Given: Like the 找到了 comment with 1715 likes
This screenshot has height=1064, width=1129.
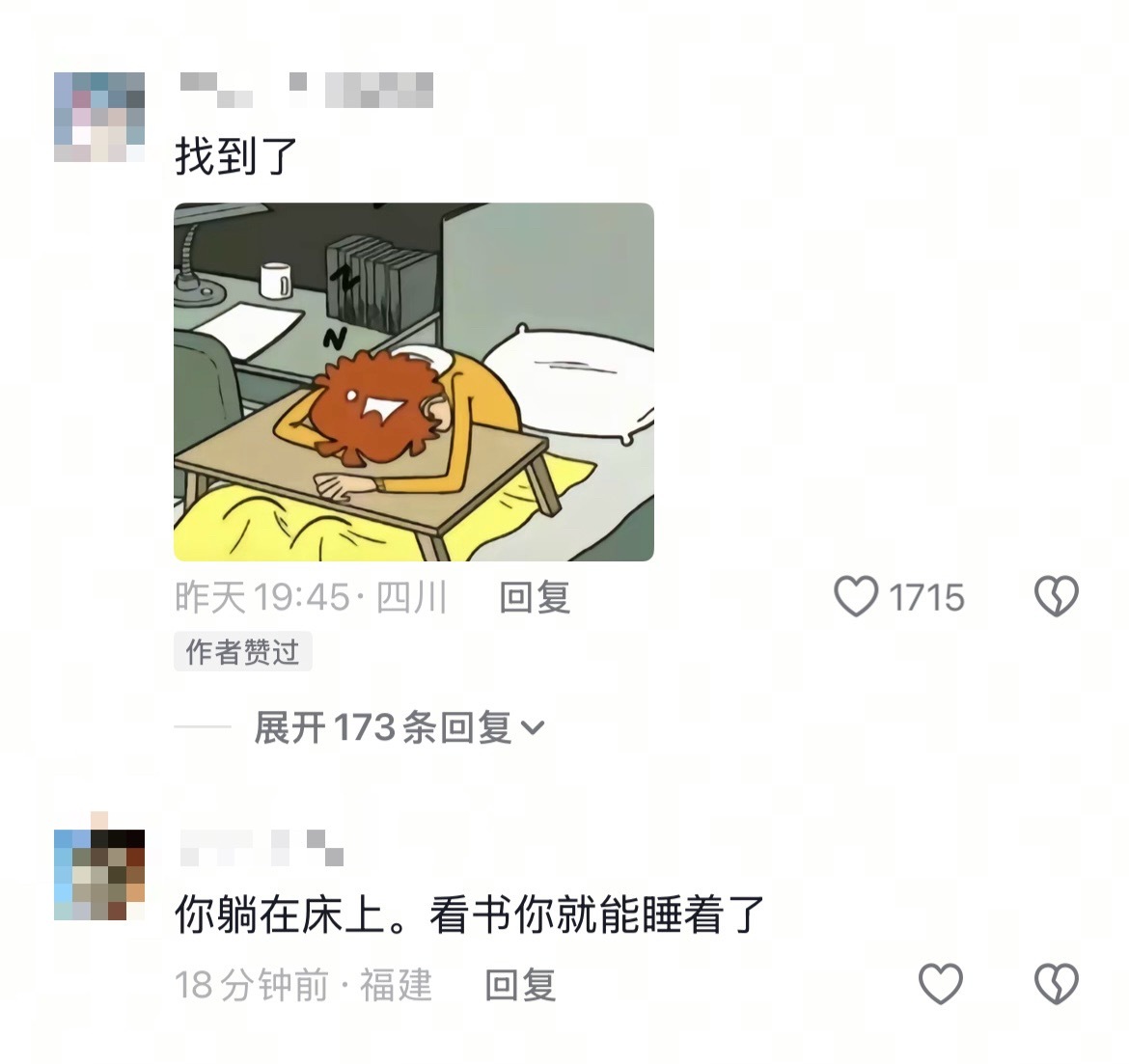Looking at the screenshot, I should 856,597.
